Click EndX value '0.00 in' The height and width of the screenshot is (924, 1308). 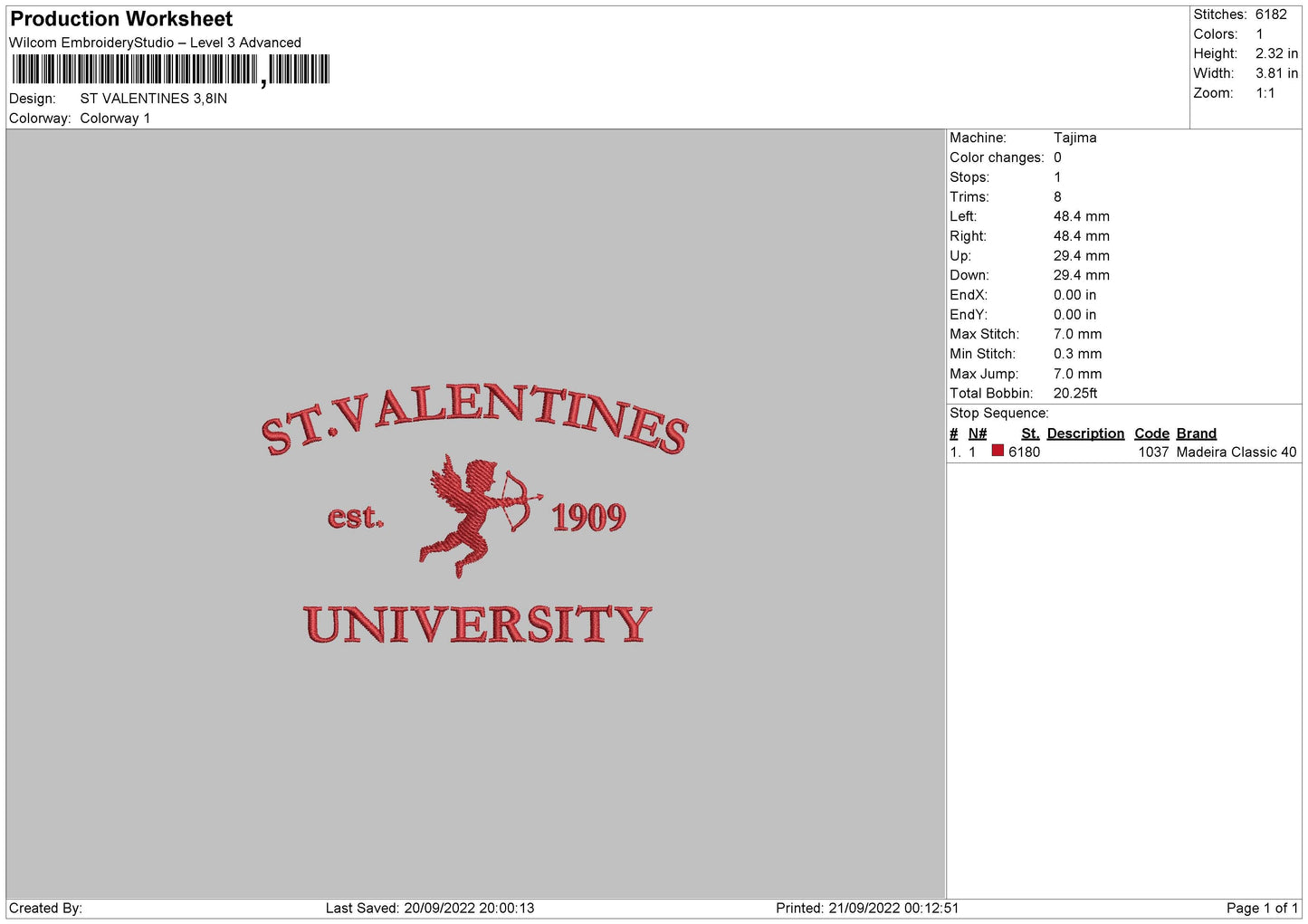[1074, 295]
